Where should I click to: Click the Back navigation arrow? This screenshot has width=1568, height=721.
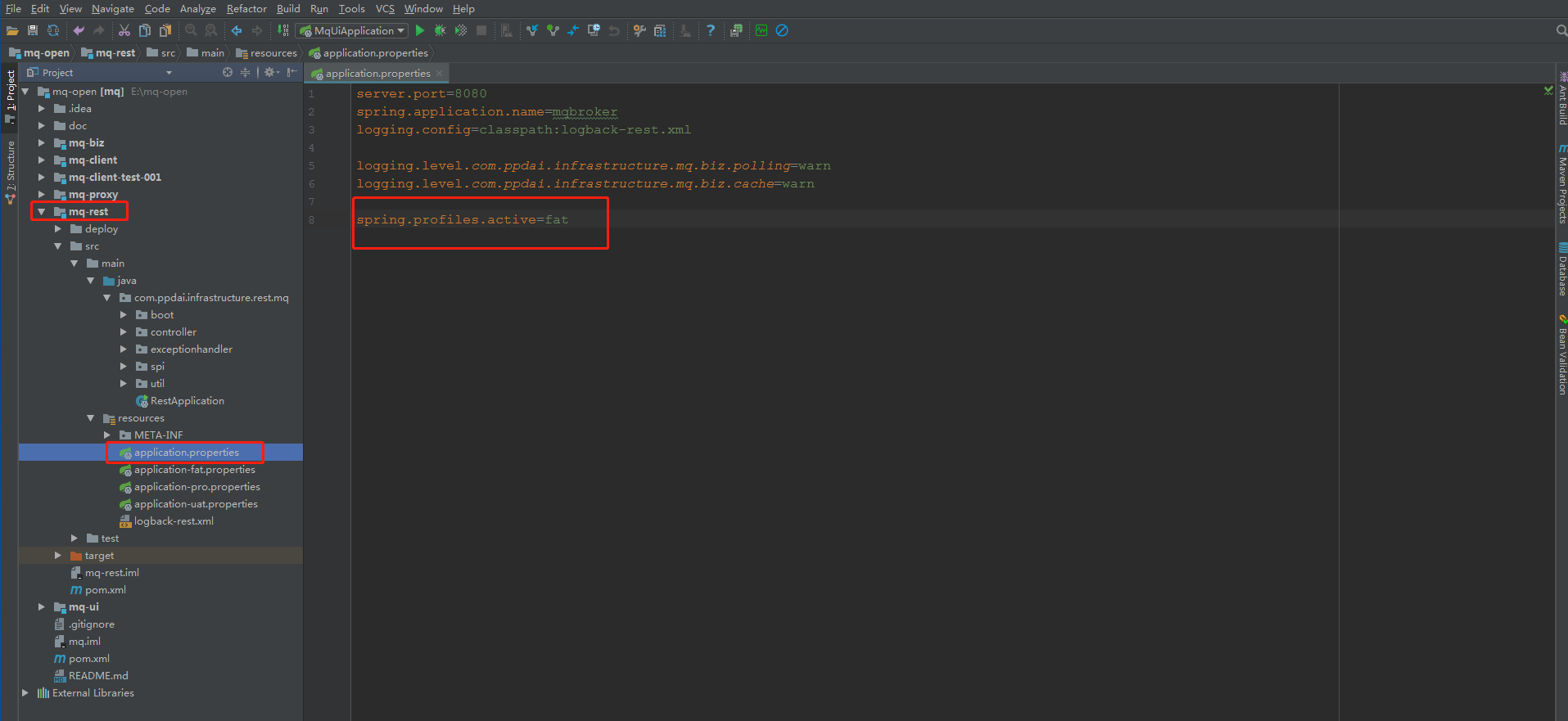point(237,30)
